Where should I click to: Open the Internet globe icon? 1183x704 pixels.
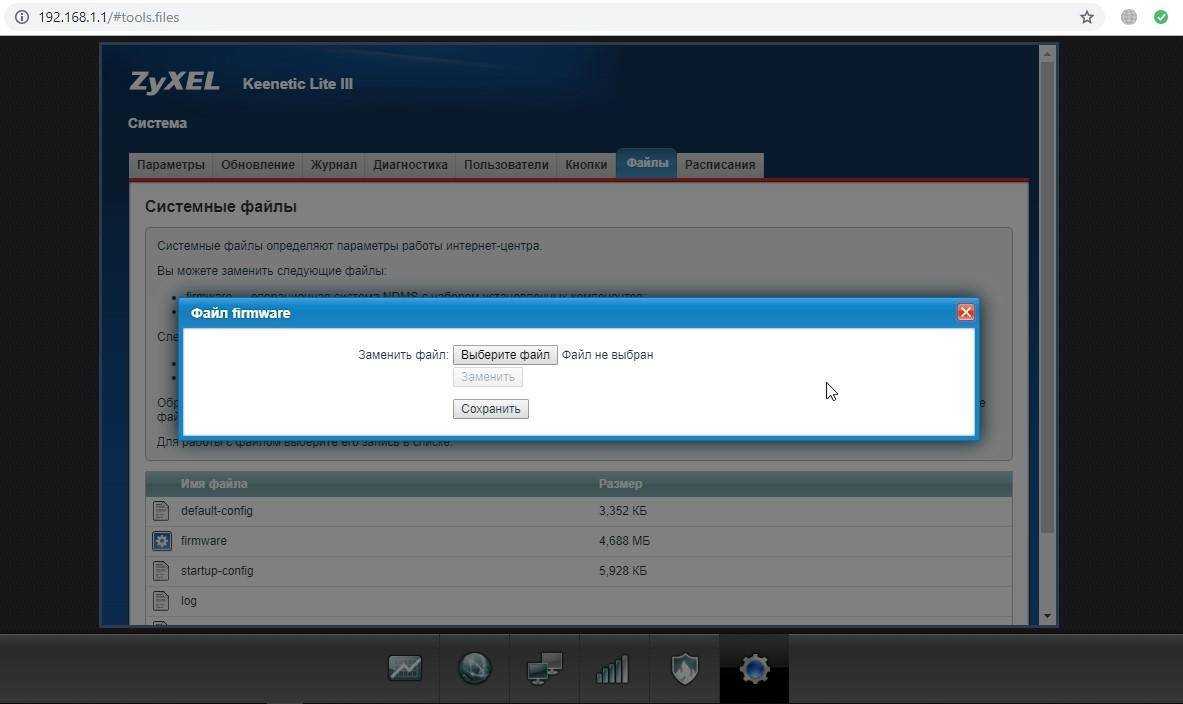475,668
